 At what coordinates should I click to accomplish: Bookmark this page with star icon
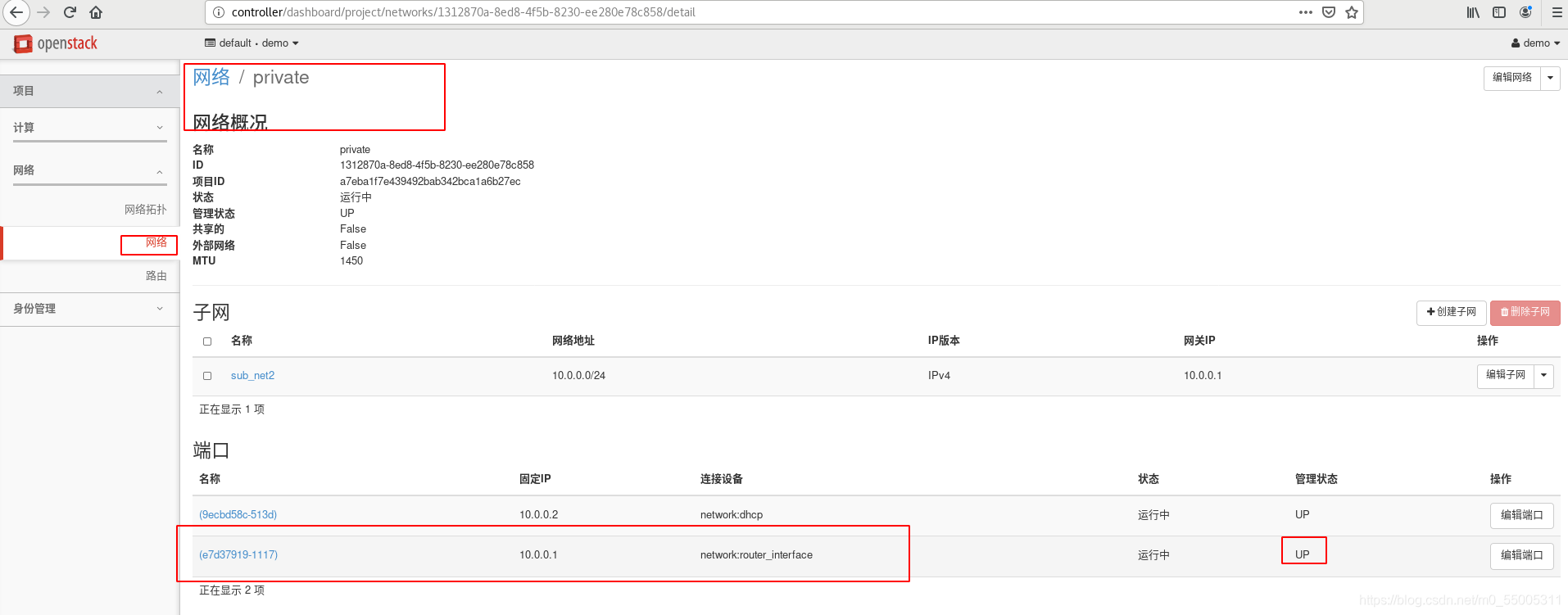(x=1352, y=12)
